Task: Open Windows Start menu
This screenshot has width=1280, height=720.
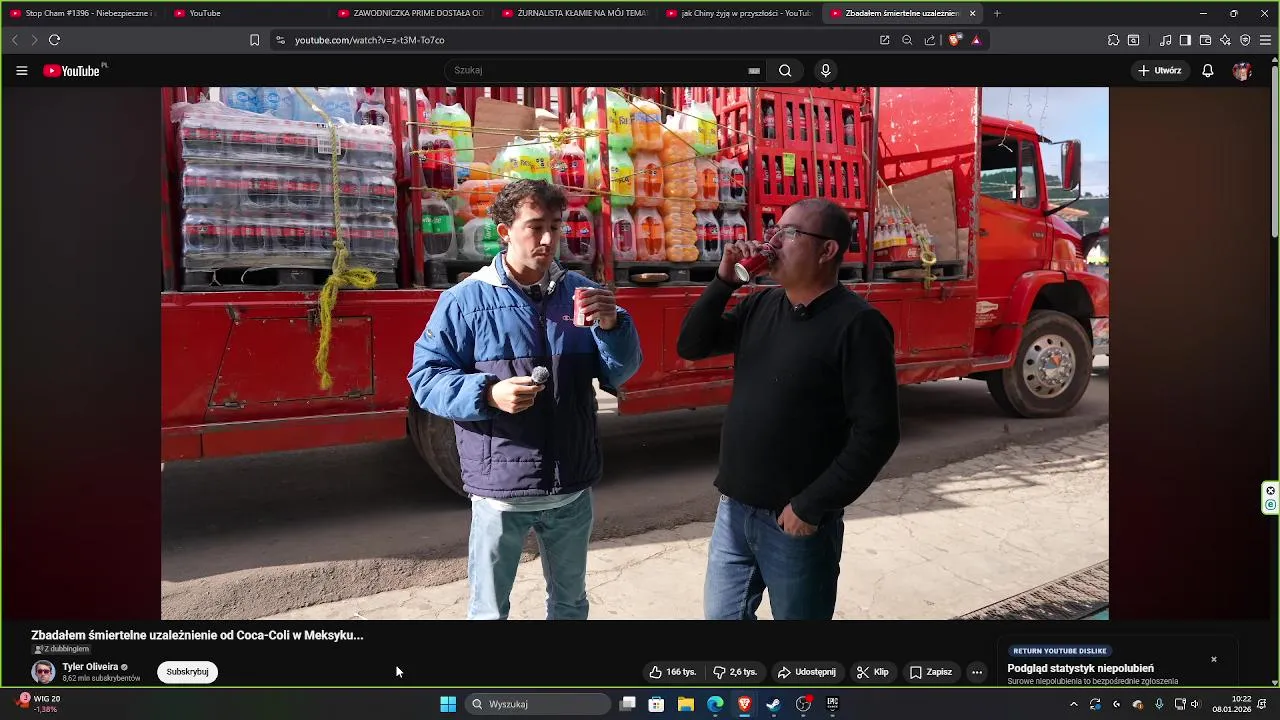Action: [448, 704]
